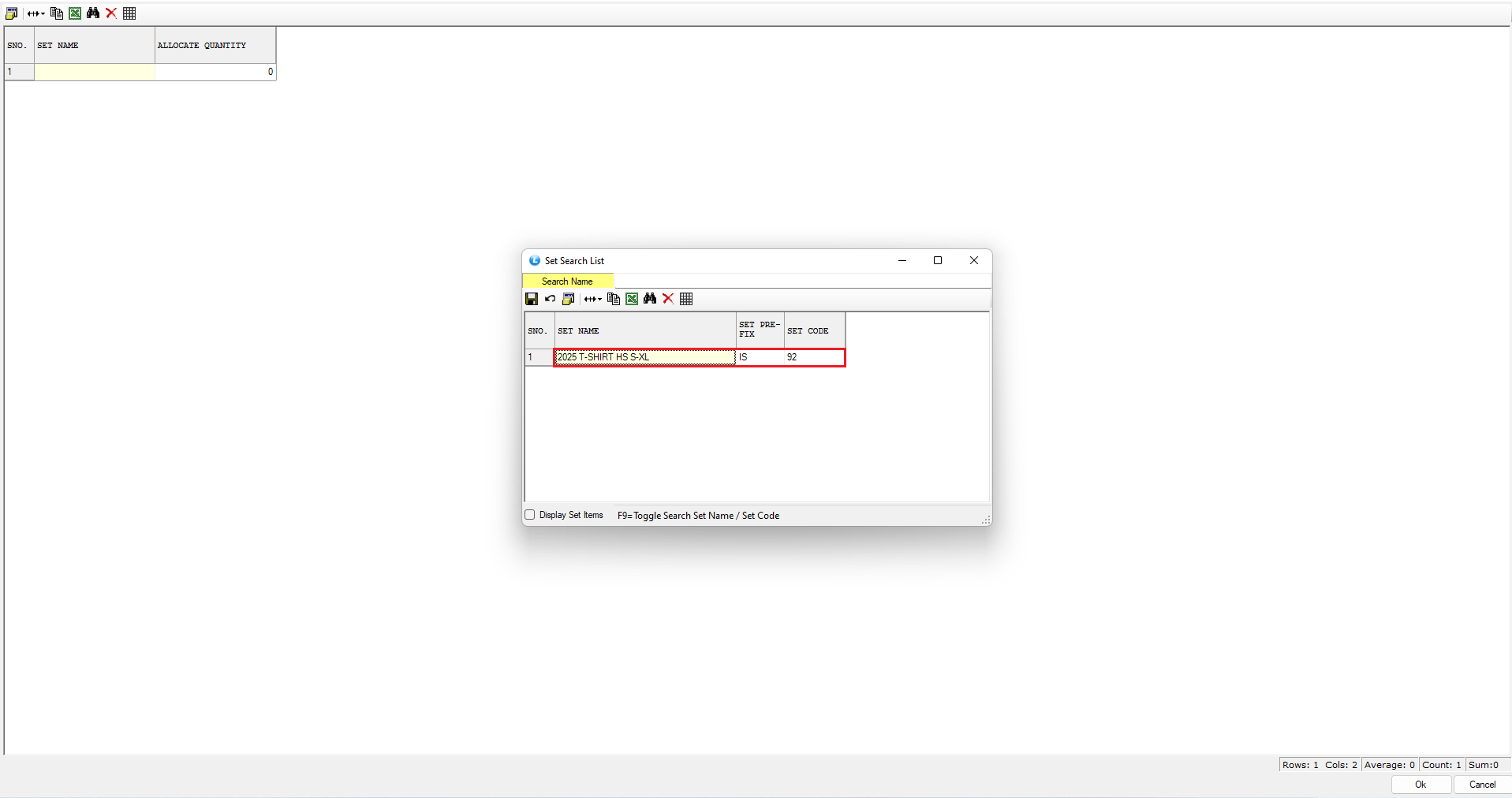Image resolution: width=1512 pixels, height=798 pixels.
Task: Click the red X icon in main toolbar
Action: point(111,13)
